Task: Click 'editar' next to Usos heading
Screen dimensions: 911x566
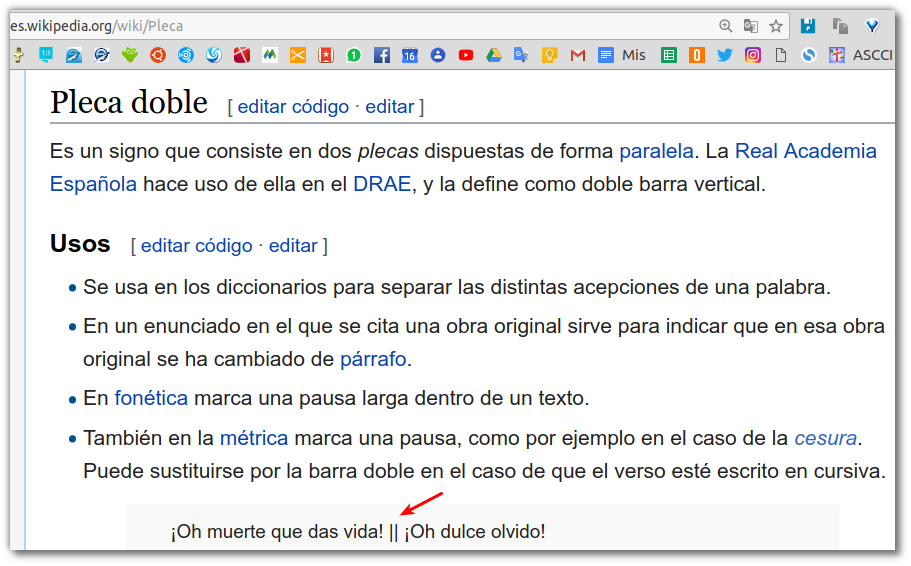Action: pyautogui.click(x=293, y=246)
